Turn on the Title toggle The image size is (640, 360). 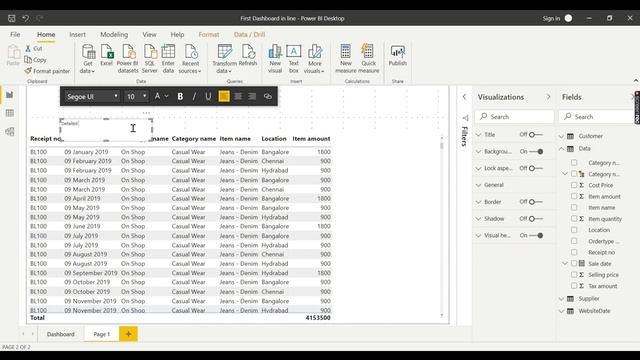click(x=536, y=135)
